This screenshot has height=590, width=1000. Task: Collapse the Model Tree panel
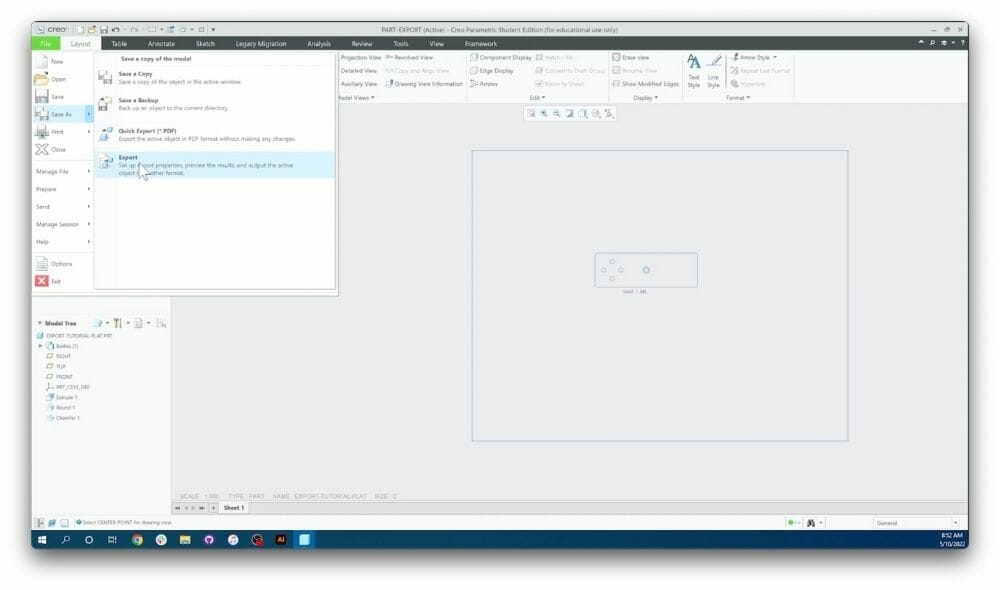[40, 322]
